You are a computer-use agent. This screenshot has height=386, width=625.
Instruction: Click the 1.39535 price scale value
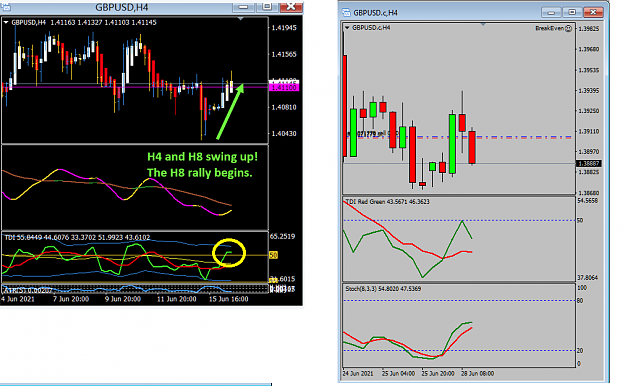click(589, 70)
